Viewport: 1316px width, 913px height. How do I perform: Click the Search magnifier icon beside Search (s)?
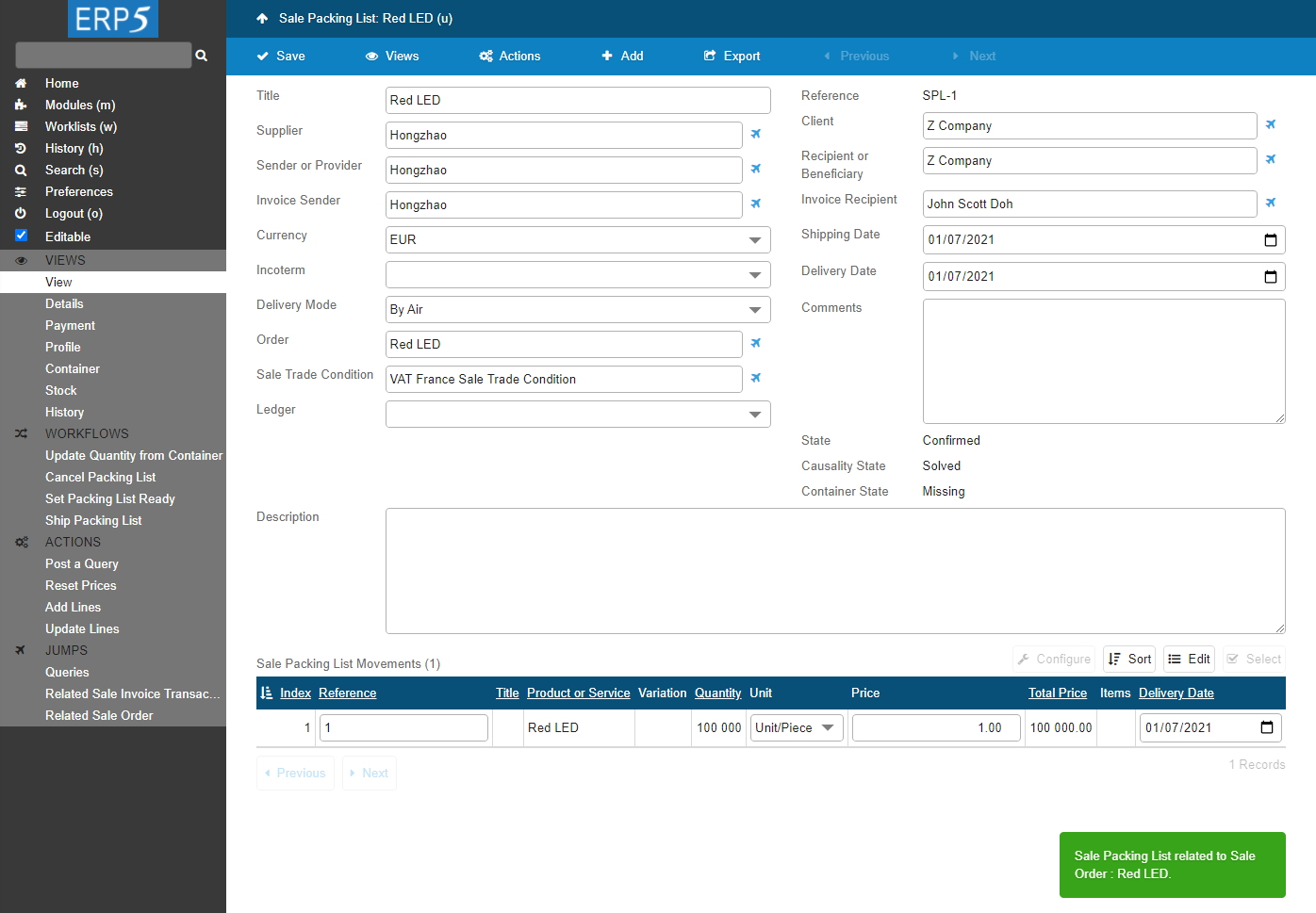pos(21,170)
